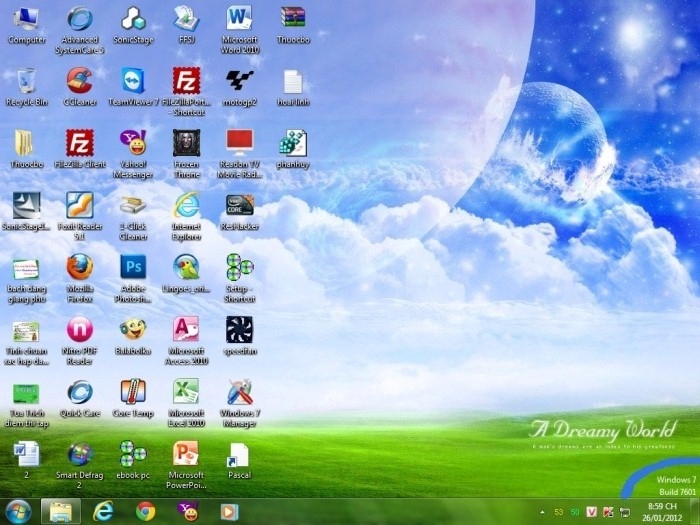The height and width of the screenshot is (525, 700).
Task: Select the Thuocbo WinRAR archive icon
Action: [293, 26]
